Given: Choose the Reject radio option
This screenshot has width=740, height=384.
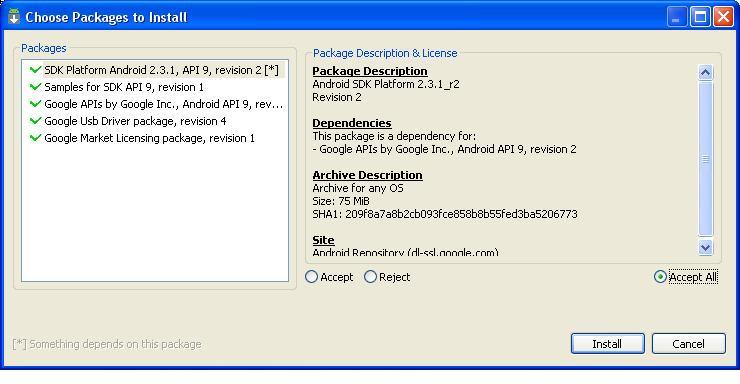Looking at the screenshot, I should (370, 277).
